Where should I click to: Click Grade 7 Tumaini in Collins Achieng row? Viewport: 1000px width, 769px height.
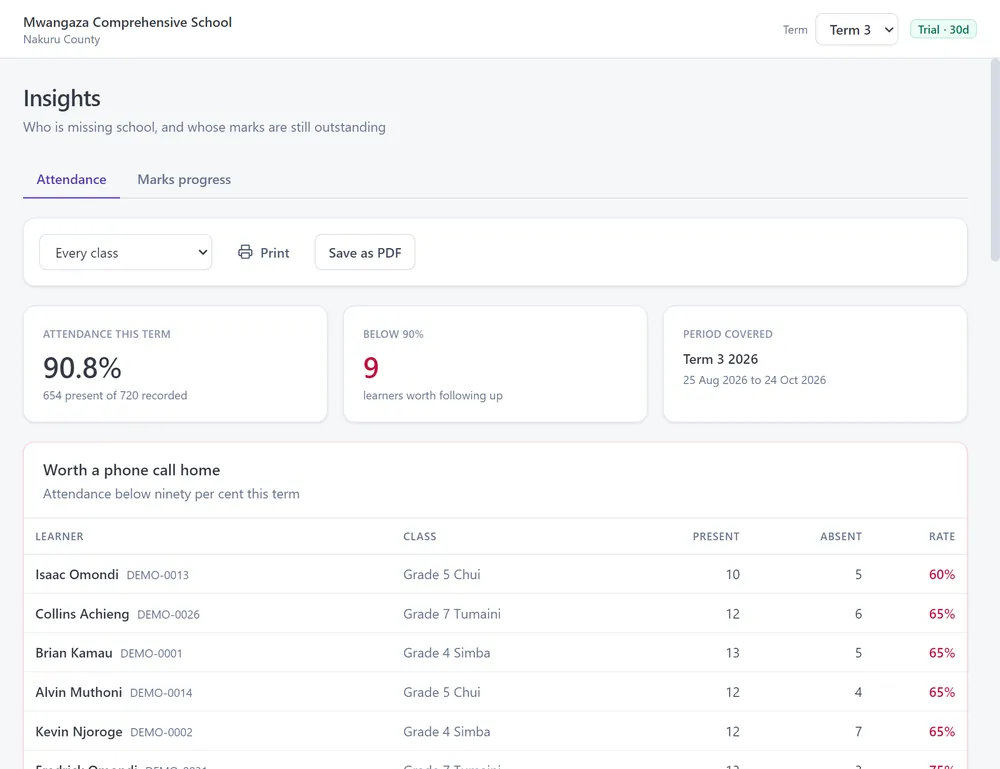(x=452, y=614)
